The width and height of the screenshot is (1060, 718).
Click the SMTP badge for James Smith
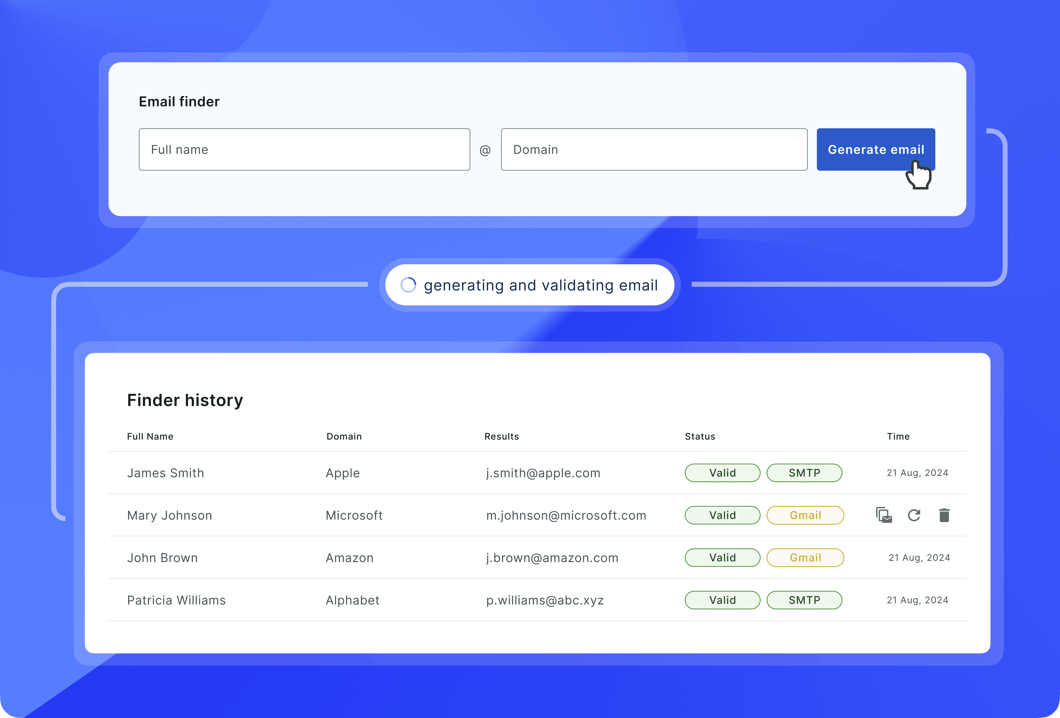click(804, 473)
